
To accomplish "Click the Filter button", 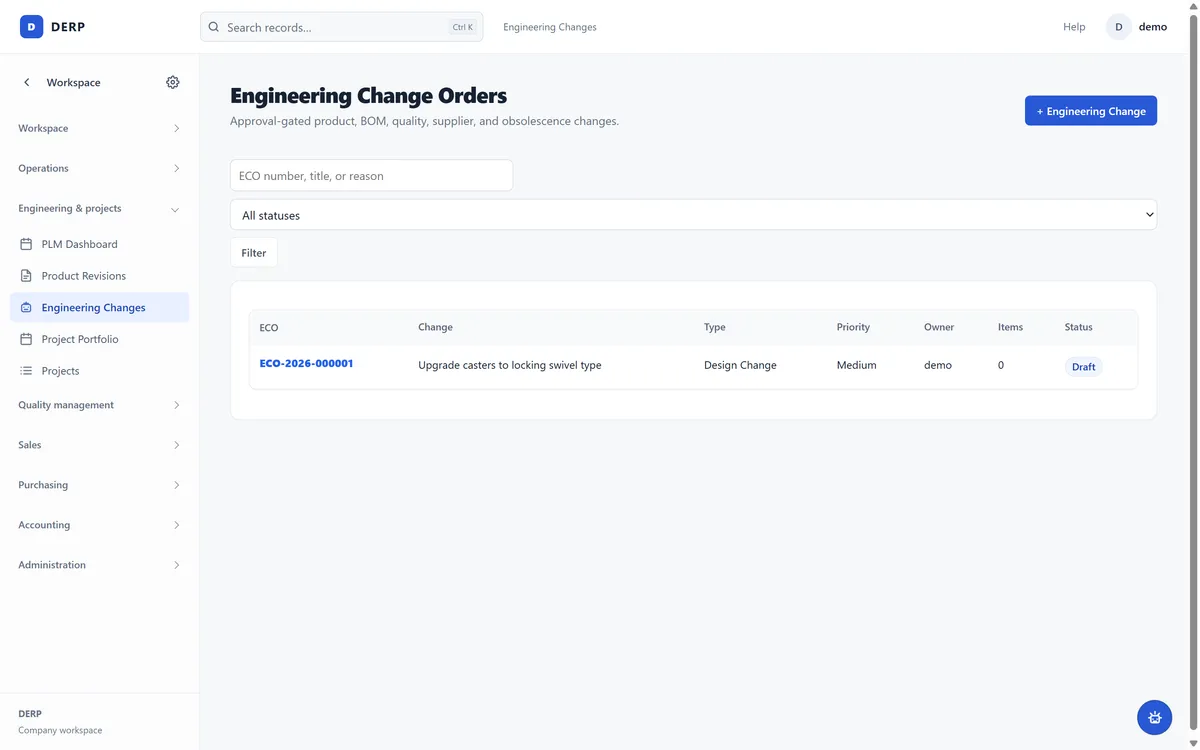I will pyautogui.click(x=254, y=253).
